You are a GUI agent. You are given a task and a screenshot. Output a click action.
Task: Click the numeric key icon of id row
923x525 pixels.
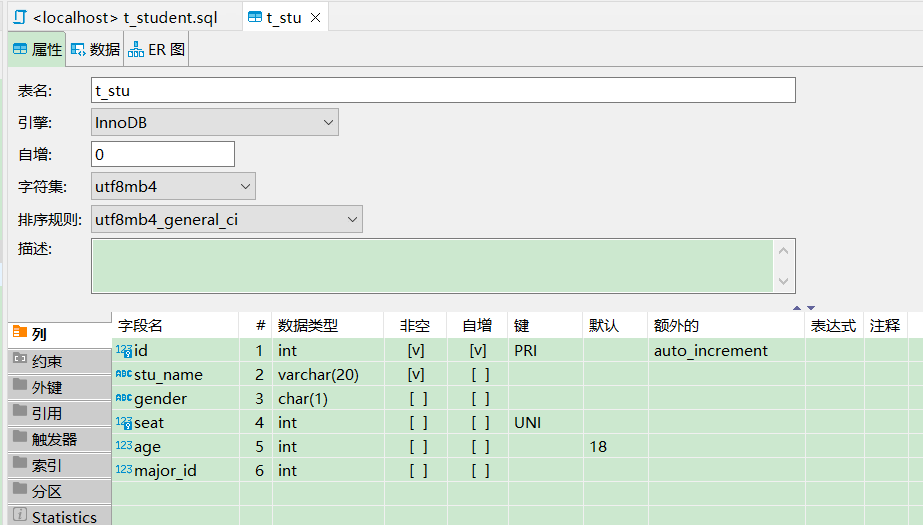tap(124, 351)
